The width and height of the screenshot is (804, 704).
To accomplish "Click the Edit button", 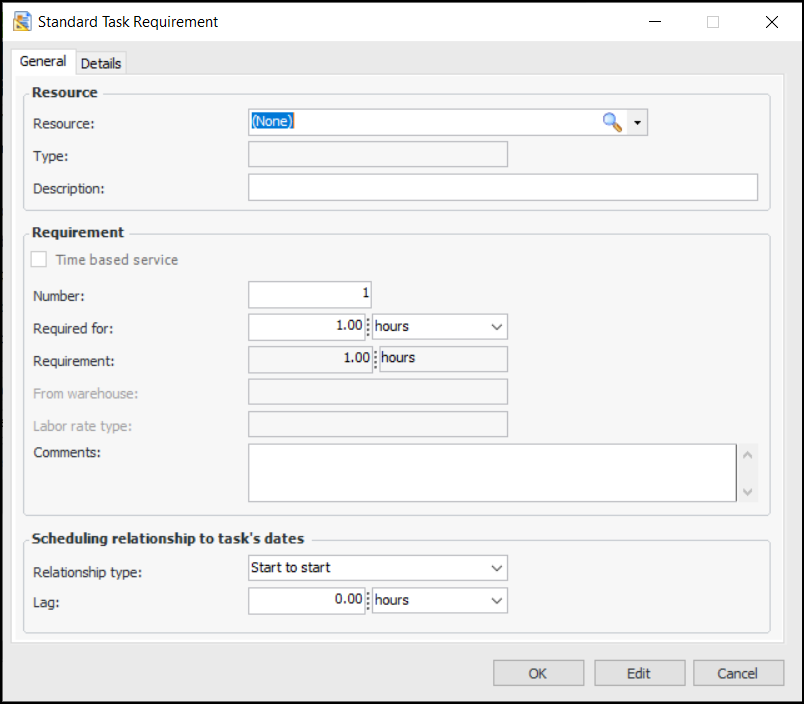I will [639, 673].
